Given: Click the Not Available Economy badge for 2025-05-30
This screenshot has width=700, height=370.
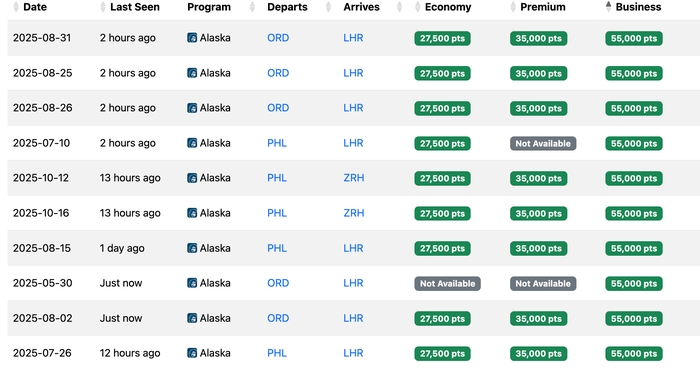Looking at the screenshot, I should (x=447, y=284).
